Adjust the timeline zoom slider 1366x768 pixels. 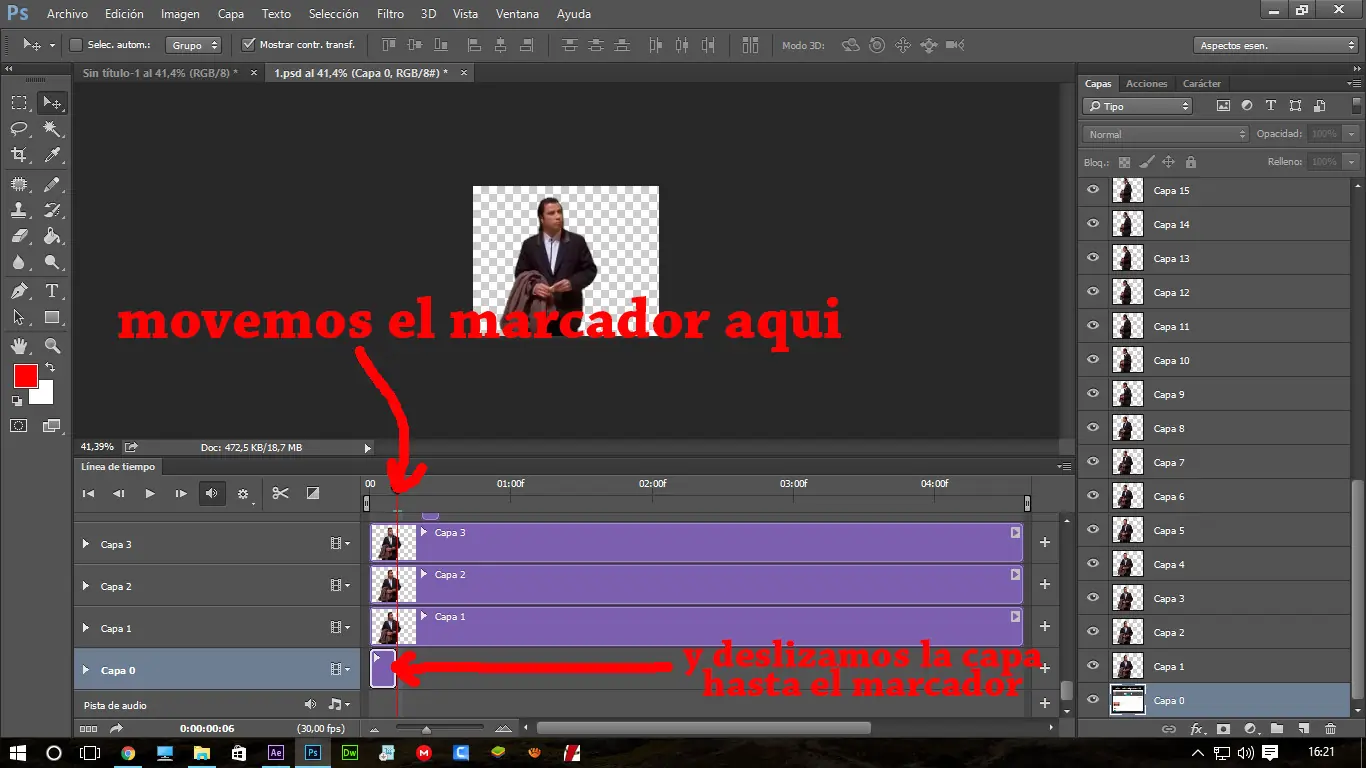tap(427, 729)
